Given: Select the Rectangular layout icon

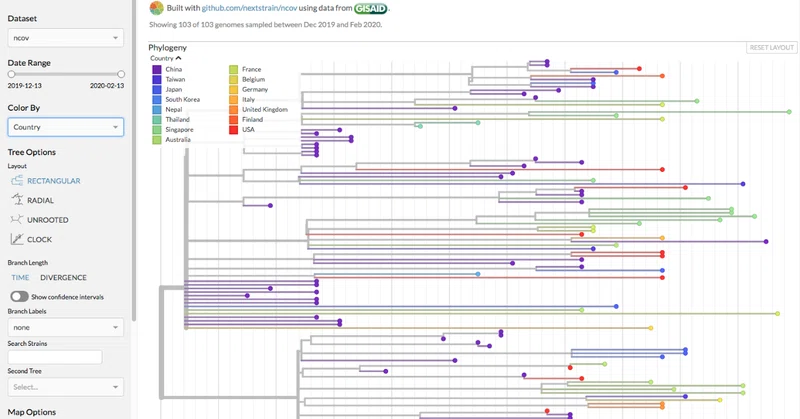Looking at the screenshot, I should [x=17, y=181].
